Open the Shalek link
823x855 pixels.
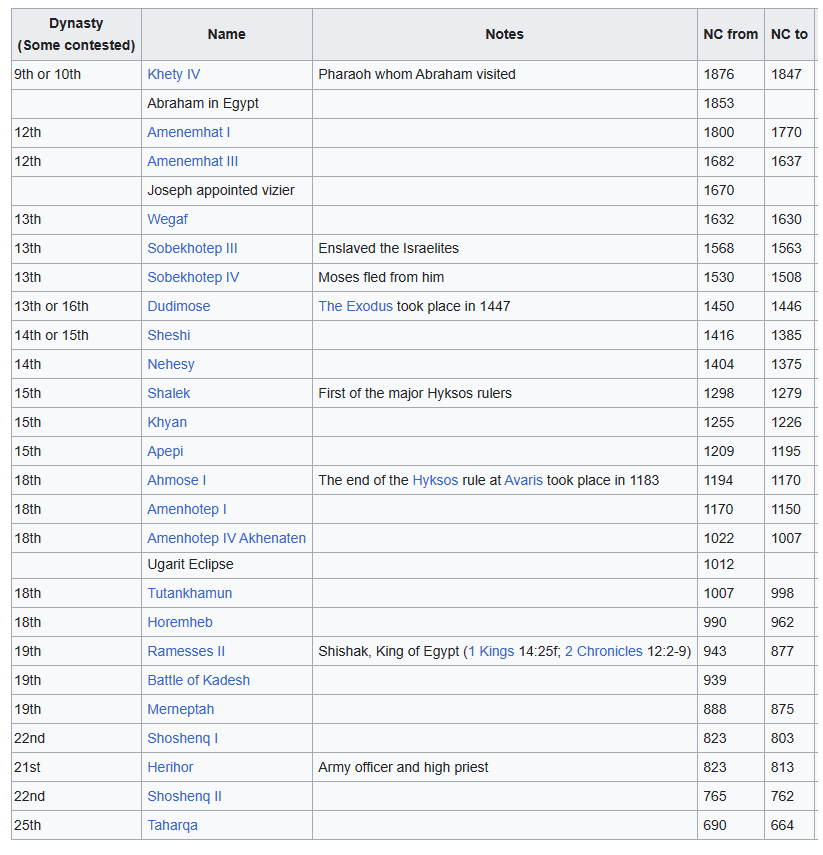tap(169, 393)
